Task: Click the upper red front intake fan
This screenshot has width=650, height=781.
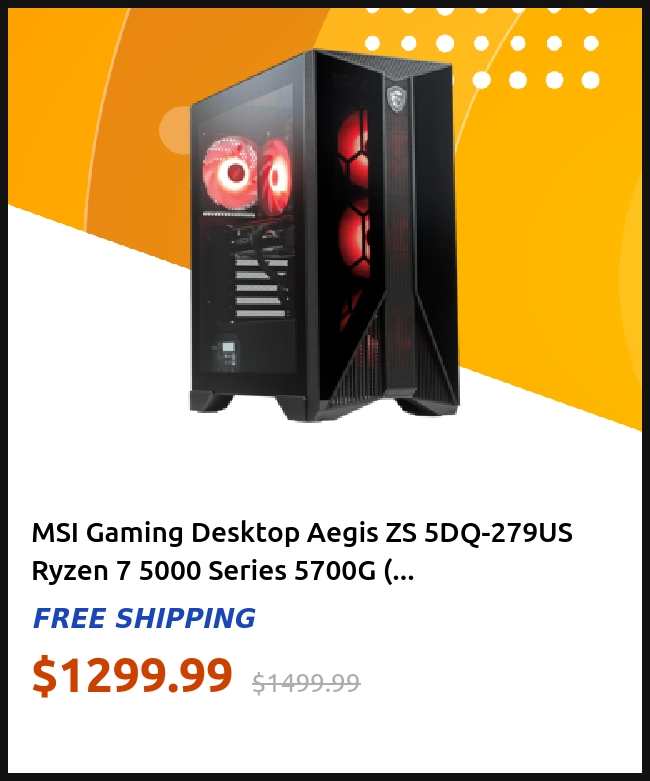Action: [354, 151]
